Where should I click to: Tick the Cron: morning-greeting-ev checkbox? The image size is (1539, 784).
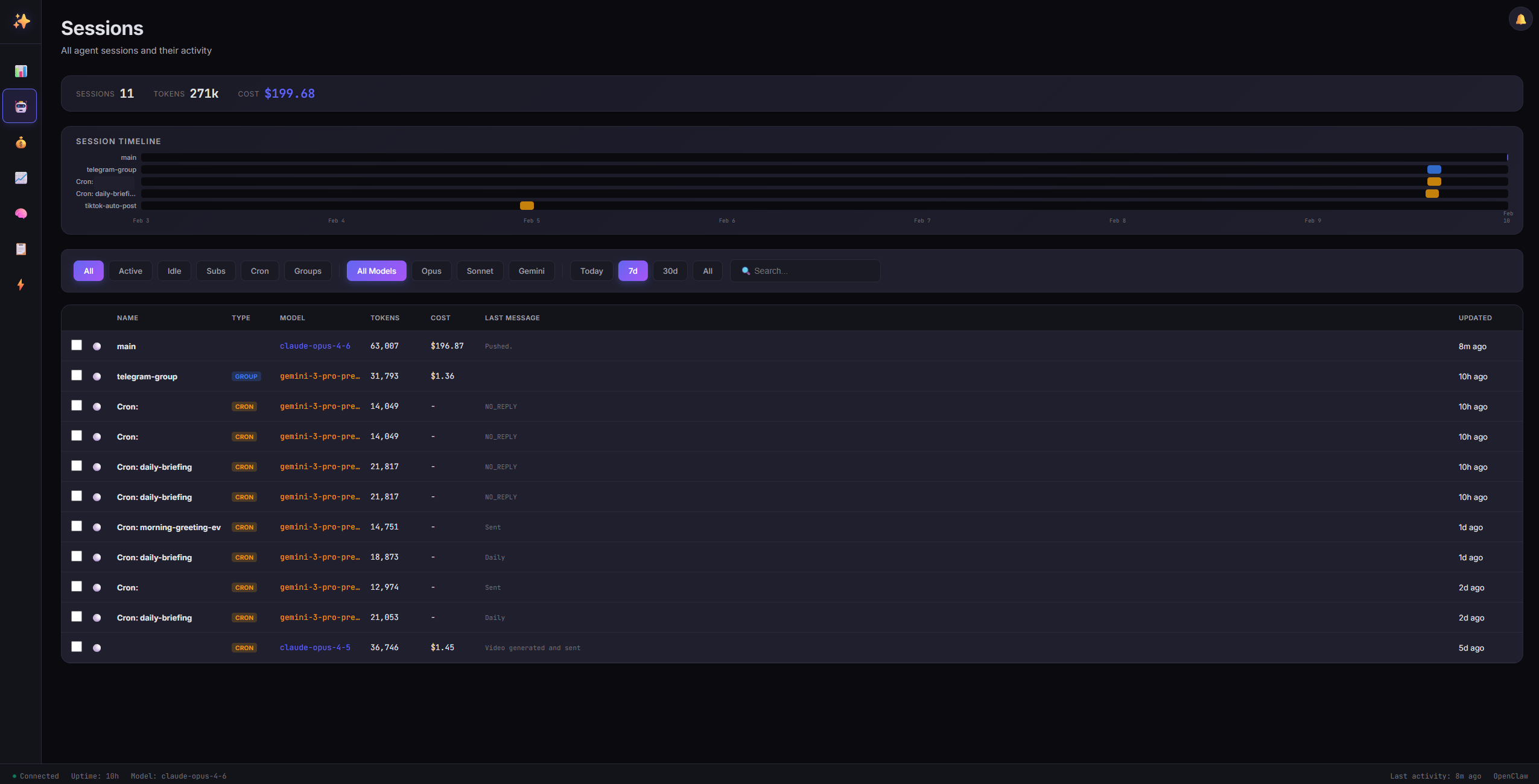[x=77, y=526]
